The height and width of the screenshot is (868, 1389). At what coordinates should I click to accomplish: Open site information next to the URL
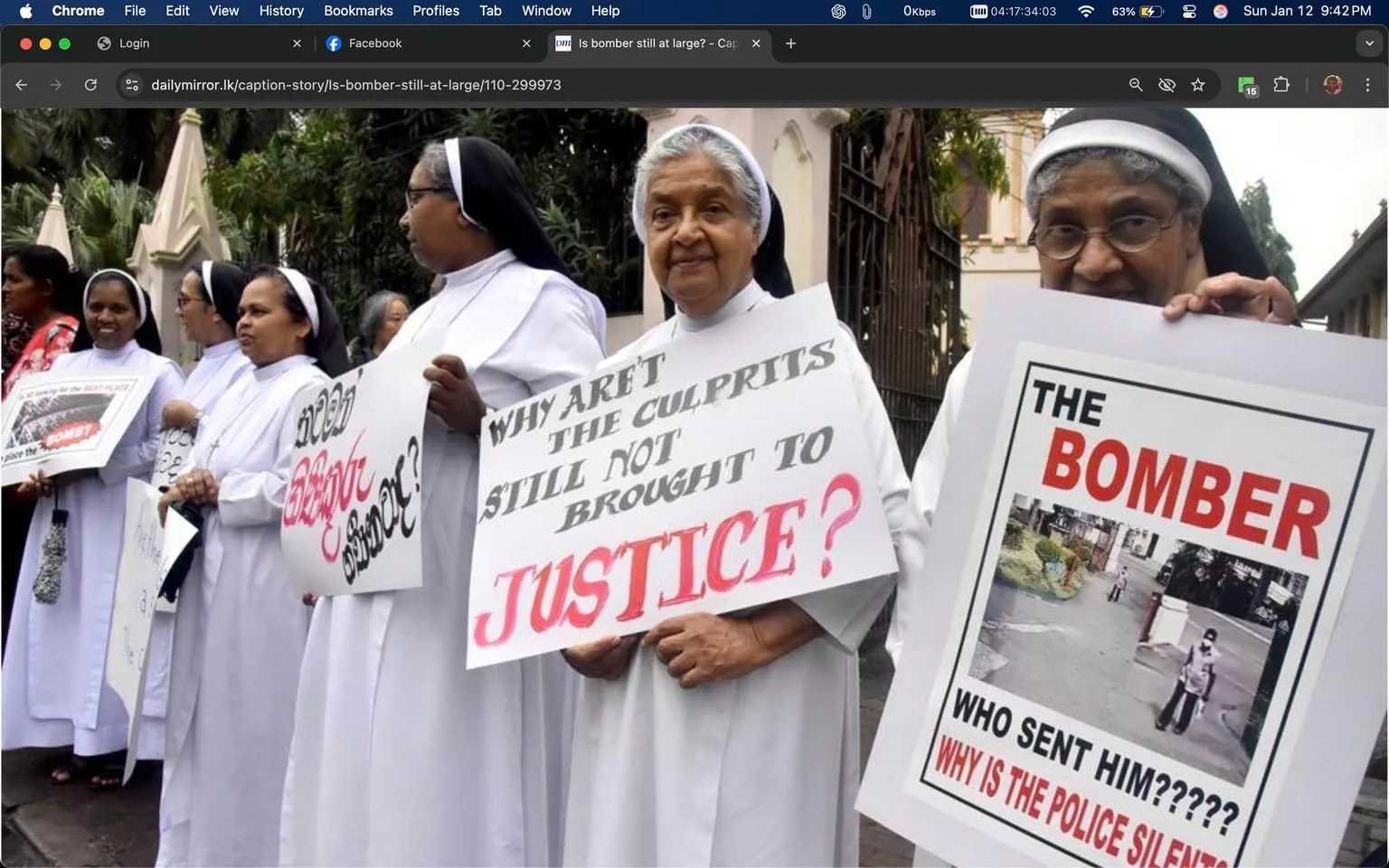point(132,84)
